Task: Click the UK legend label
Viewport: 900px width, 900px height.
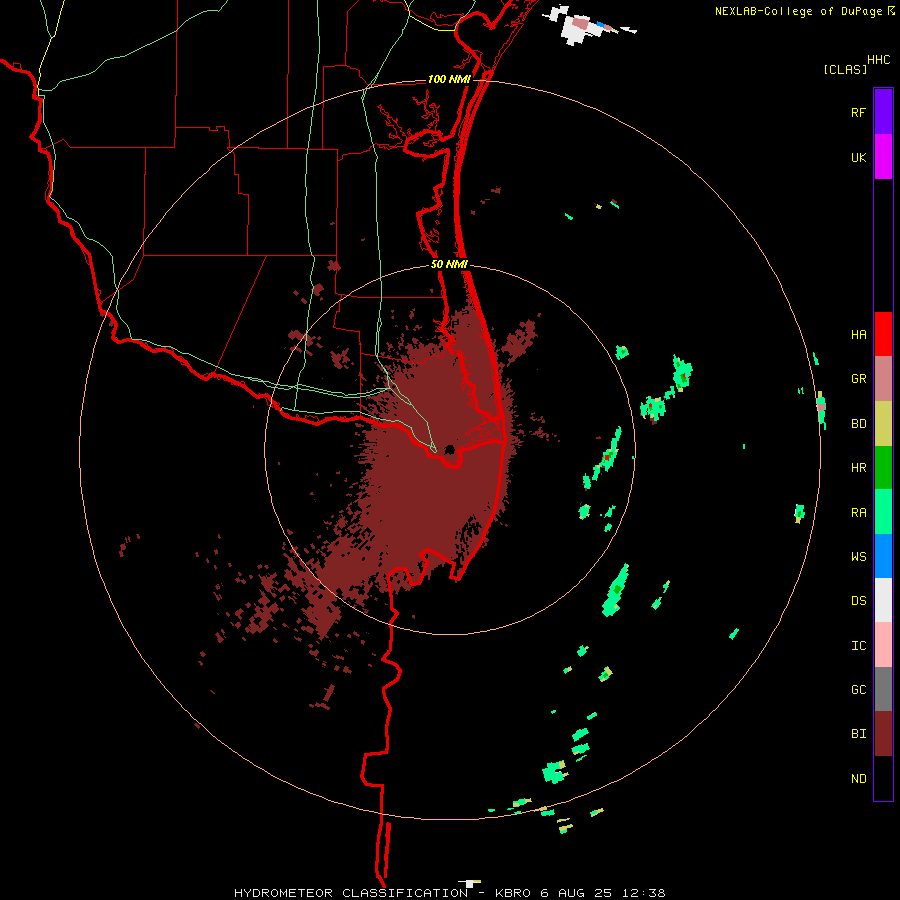Action: point(858,157)
